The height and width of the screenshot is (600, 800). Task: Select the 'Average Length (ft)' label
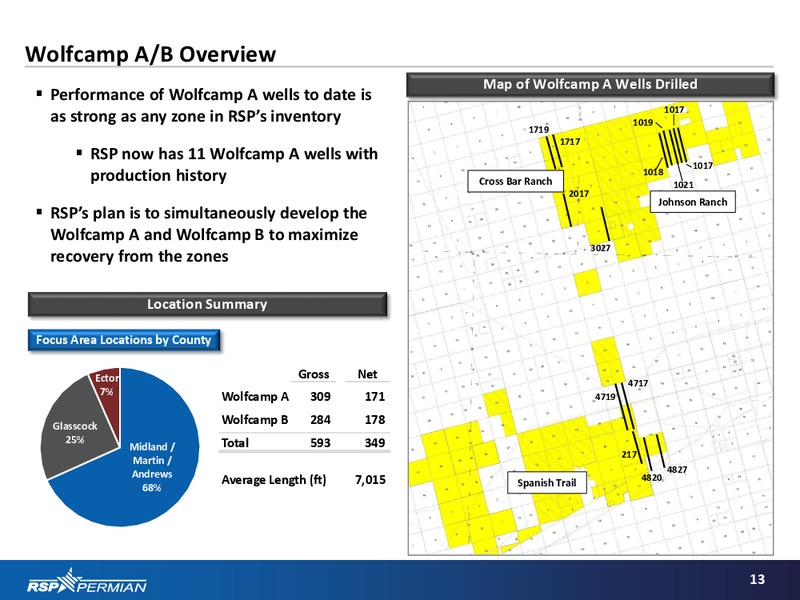point(273,480)
